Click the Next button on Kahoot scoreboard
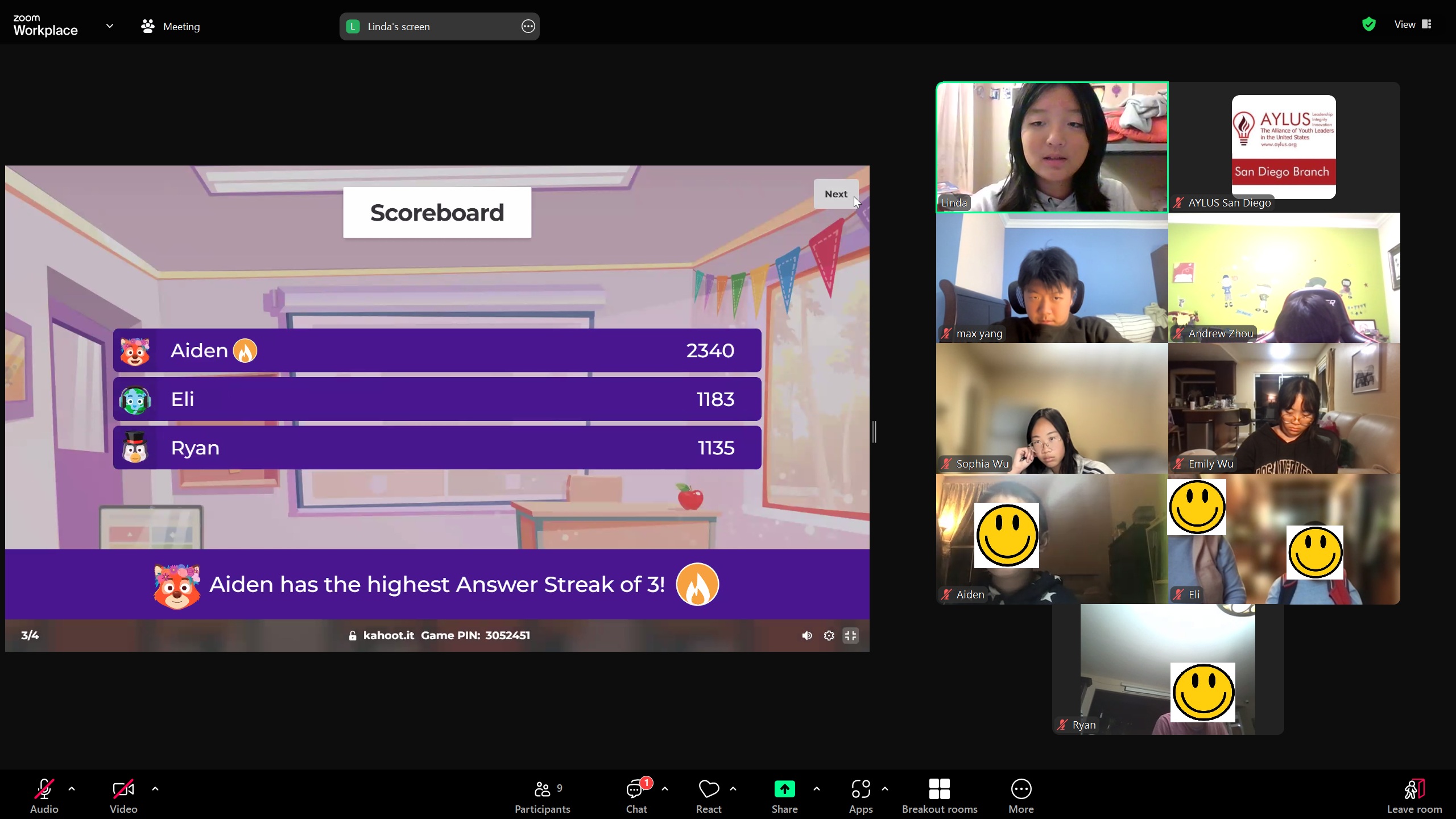Screen dimensions: 1456x819 click(835, 194)
